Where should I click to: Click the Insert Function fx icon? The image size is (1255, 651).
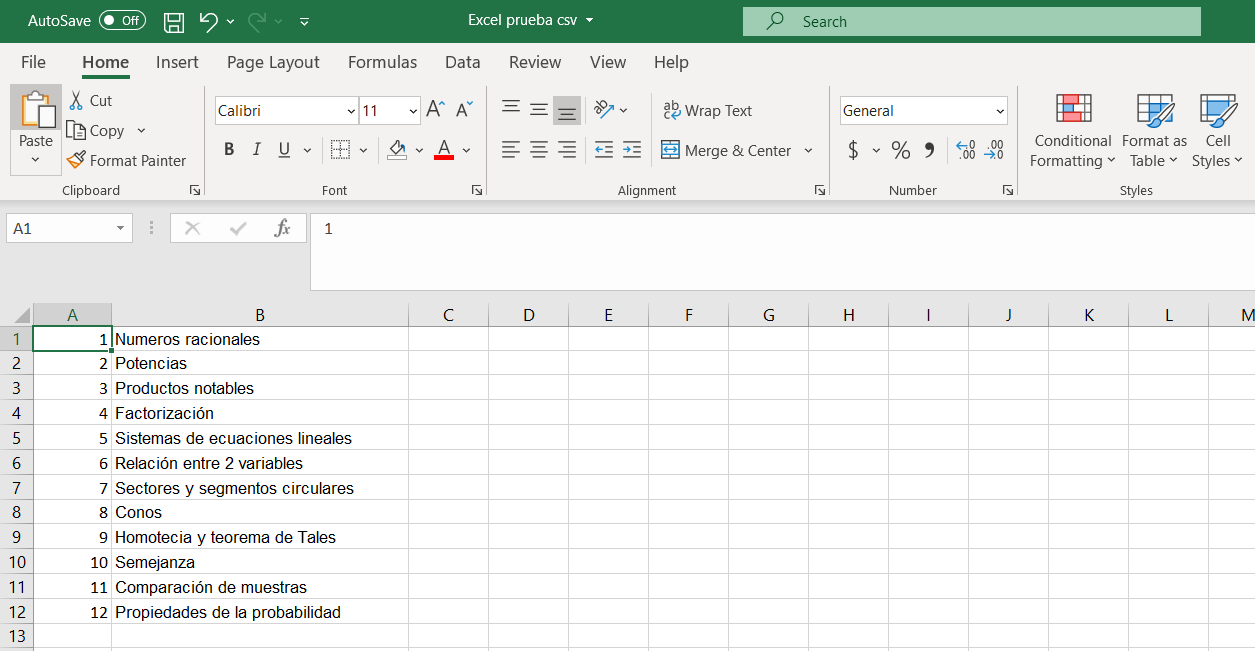282,228
